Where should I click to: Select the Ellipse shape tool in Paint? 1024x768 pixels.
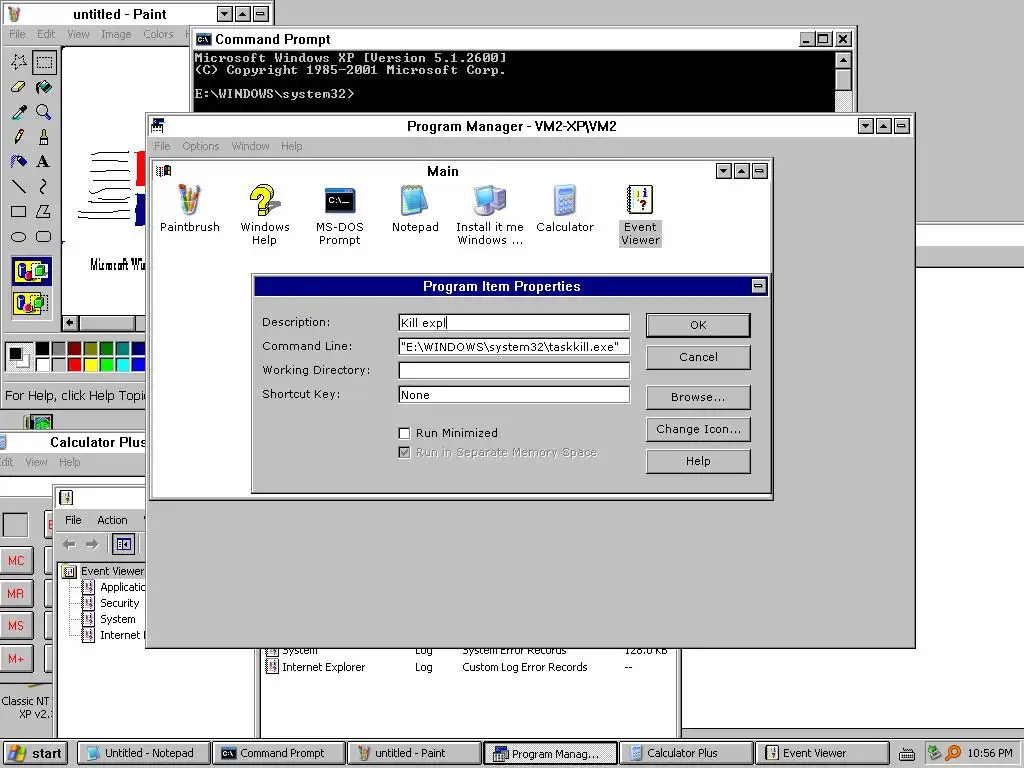click(19, 236)
